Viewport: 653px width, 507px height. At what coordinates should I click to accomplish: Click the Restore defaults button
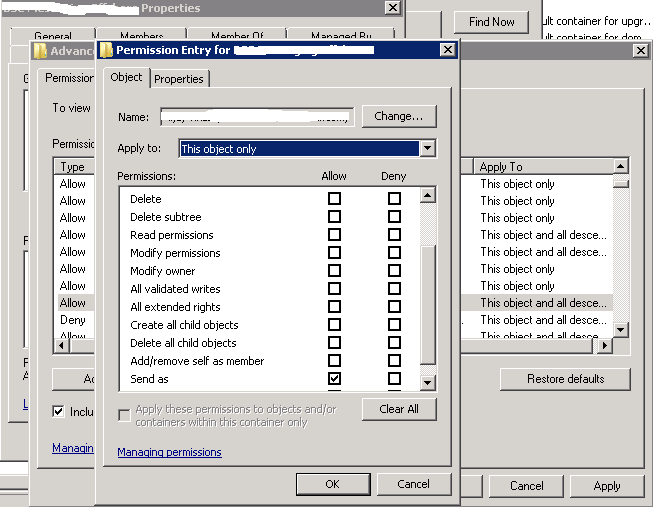coord(565,379)
